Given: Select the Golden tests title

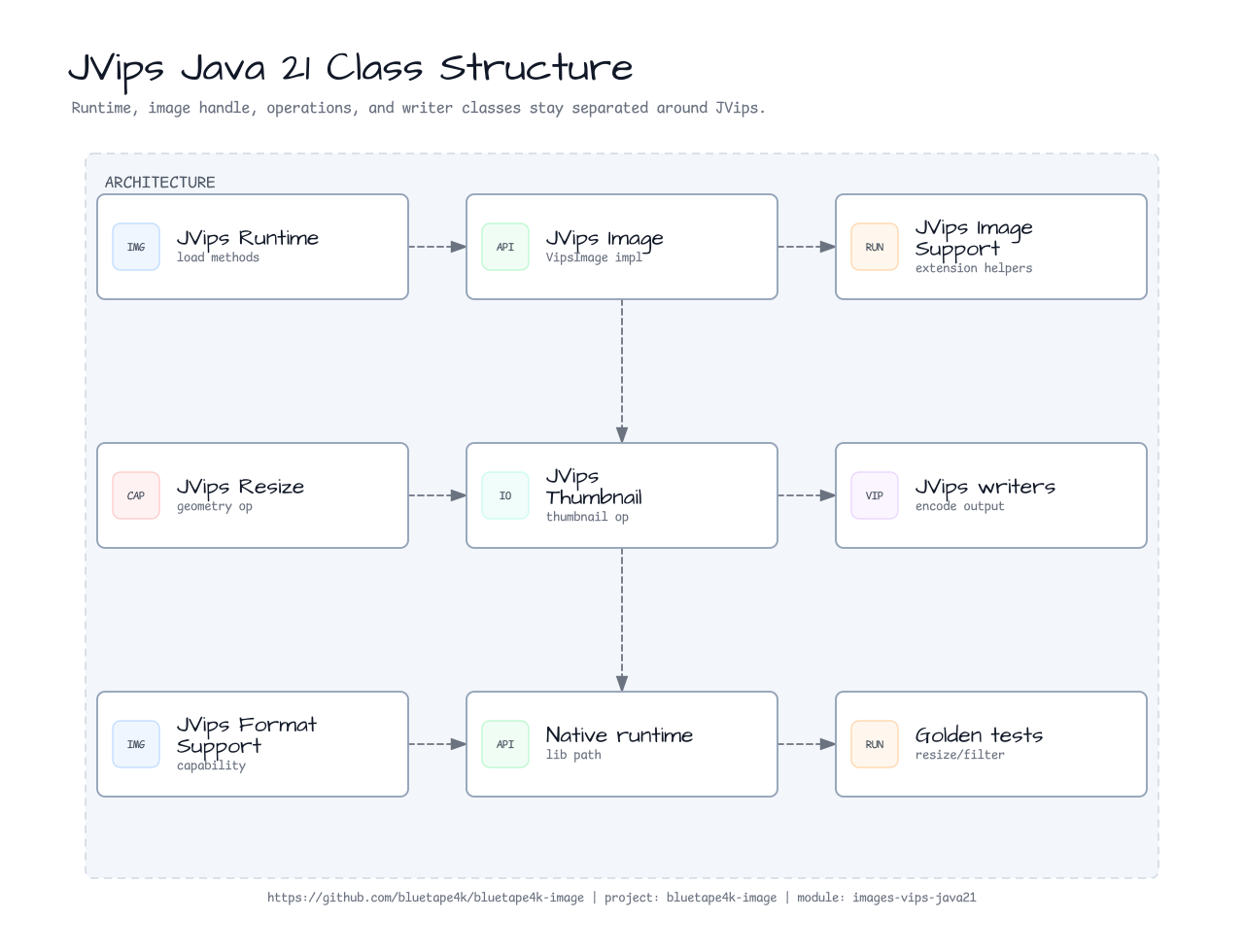Looking at the screenshot, I should pos(979,735).
